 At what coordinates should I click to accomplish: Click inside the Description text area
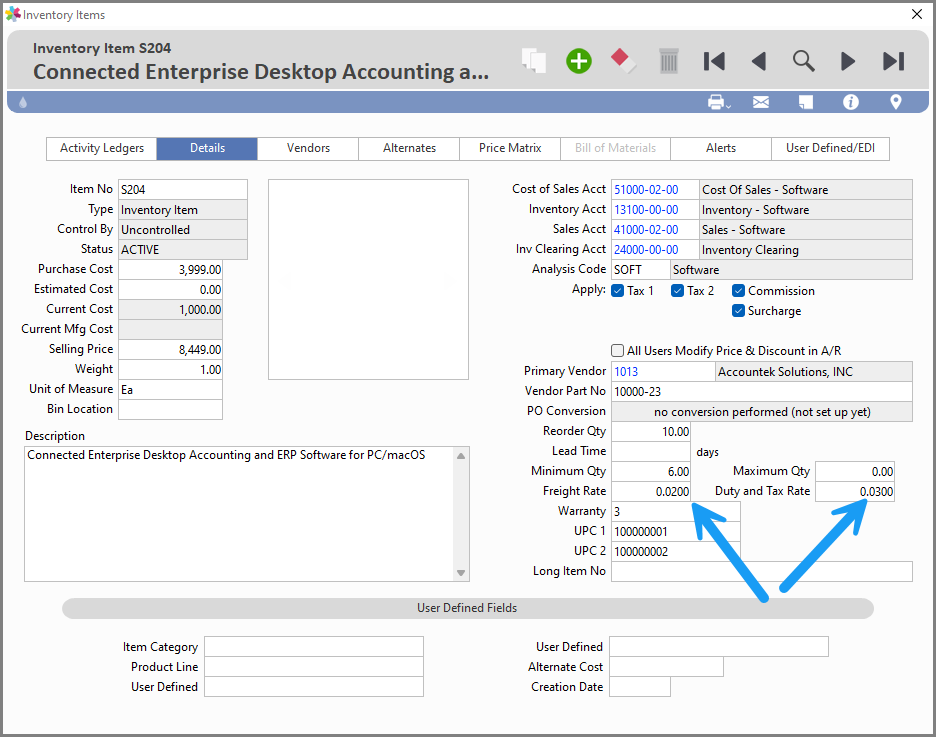[x=239, y=514]
